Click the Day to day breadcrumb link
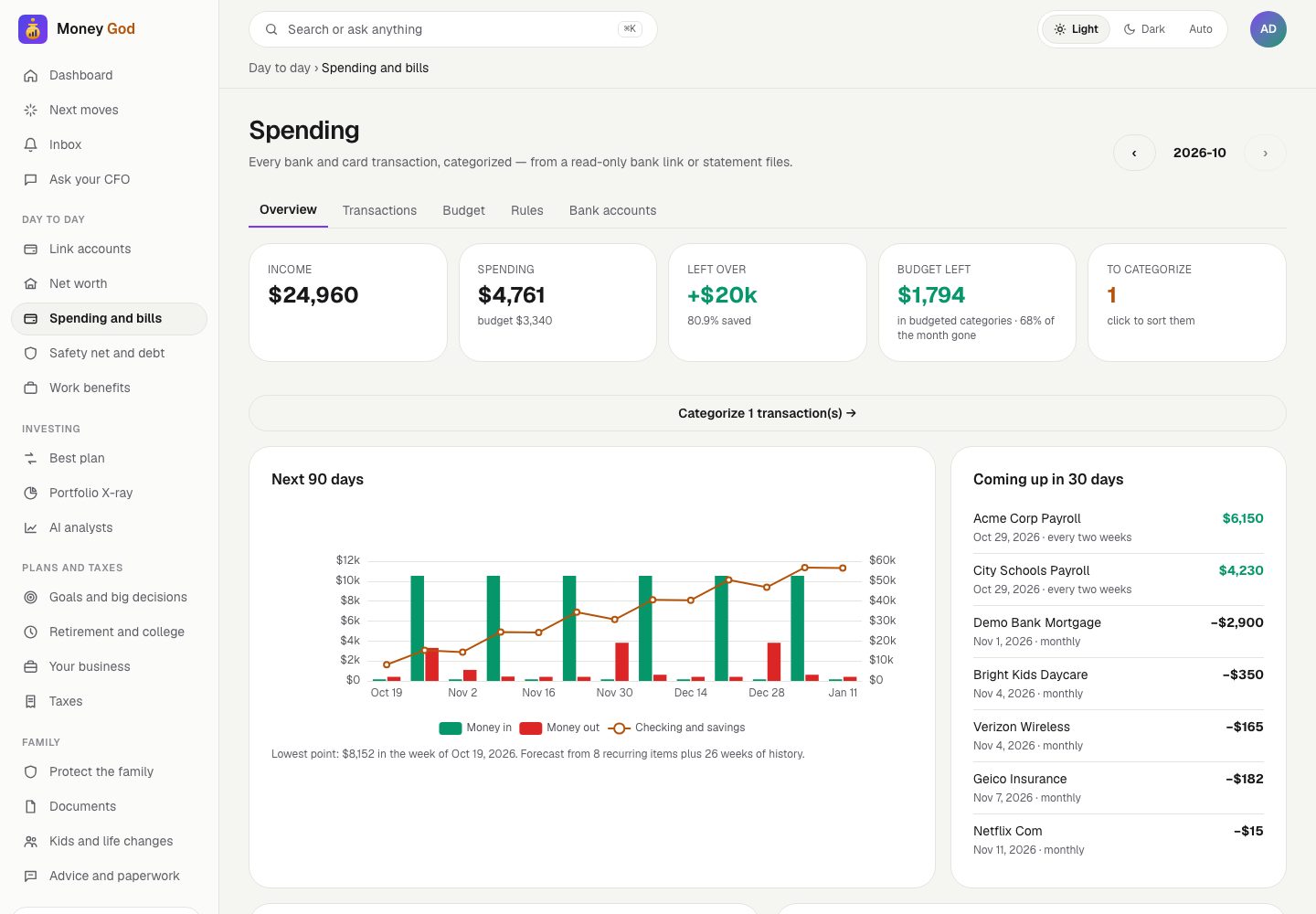Viewport: 1316px width, 914px height. [x=280, y=68]
